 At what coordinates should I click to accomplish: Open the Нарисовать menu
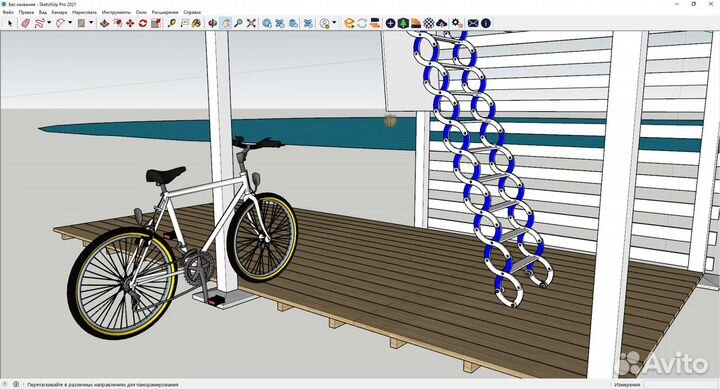coord(84,12)
